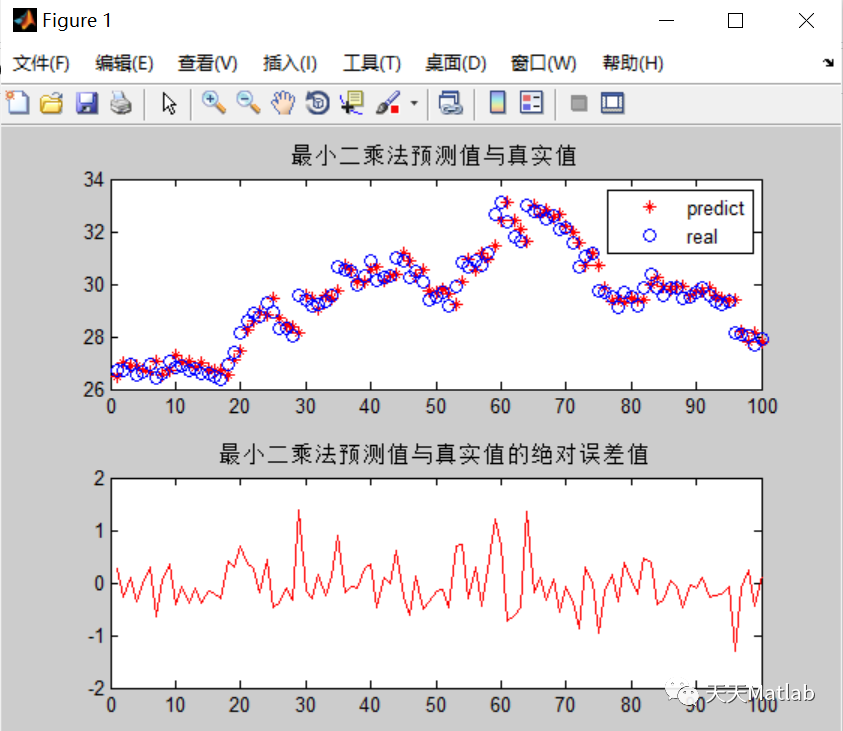Click the red star predict legend marker
Image resolution: width=843 pixels, height=731 pixels.
(649, 207)
